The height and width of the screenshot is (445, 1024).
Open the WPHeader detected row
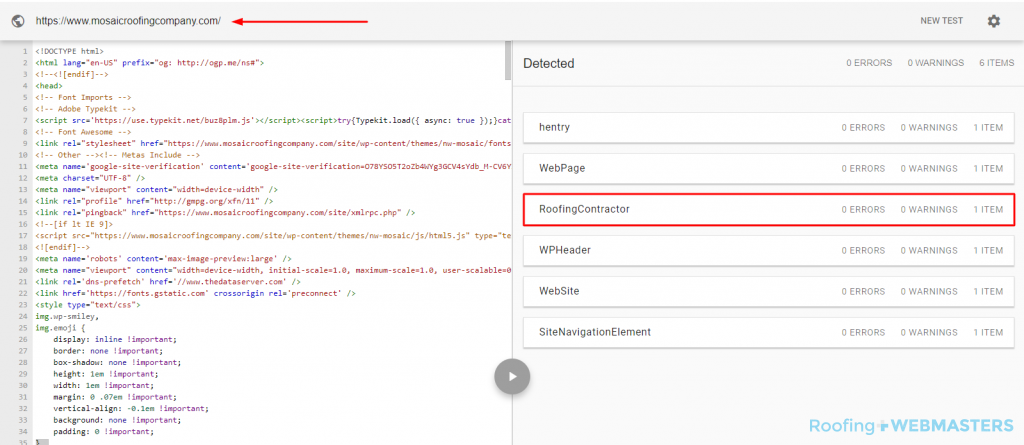[769, 250]
